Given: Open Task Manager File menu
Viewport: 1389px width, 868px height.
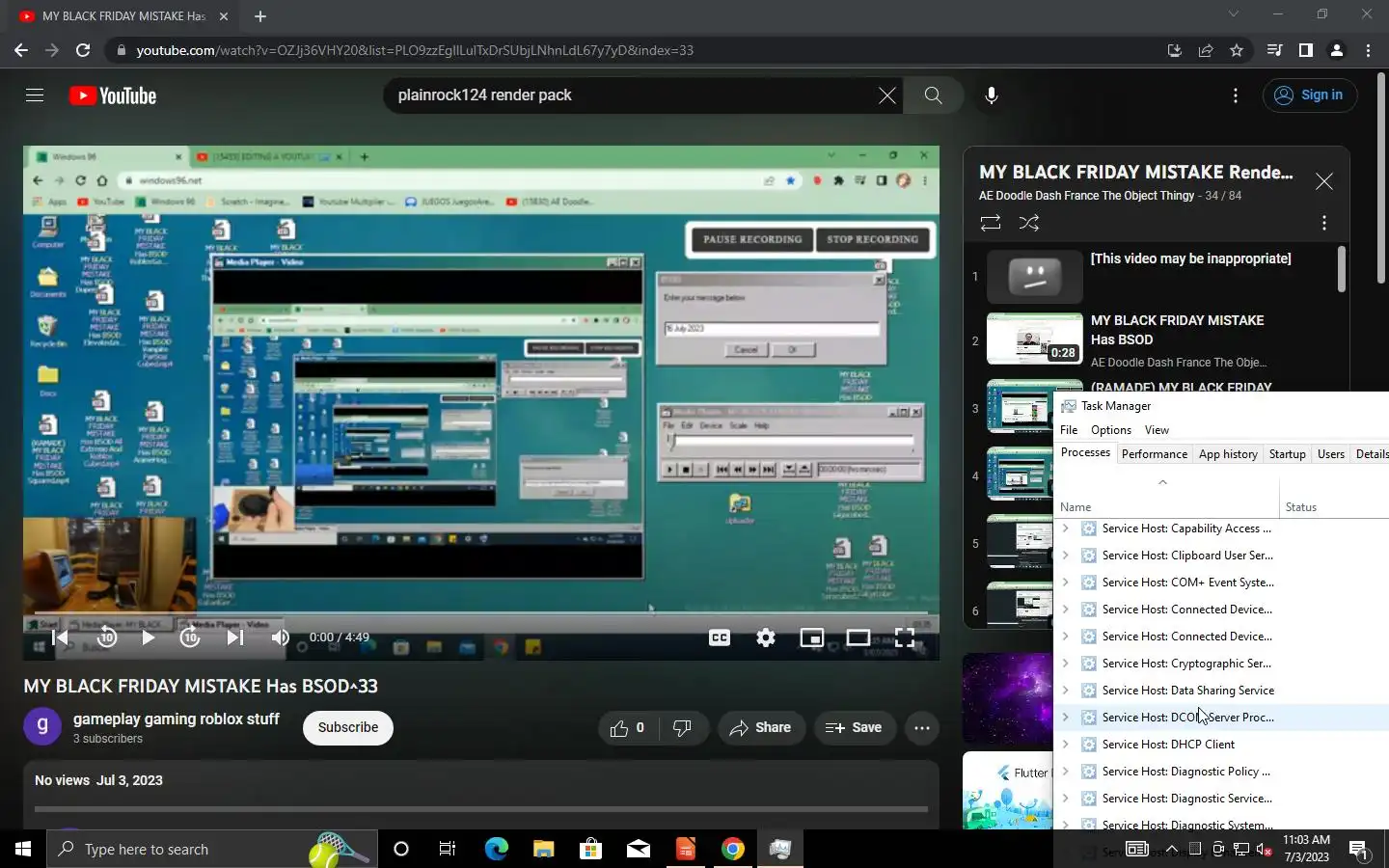Looking at the screenshot, I should (x=1069, y=430).
